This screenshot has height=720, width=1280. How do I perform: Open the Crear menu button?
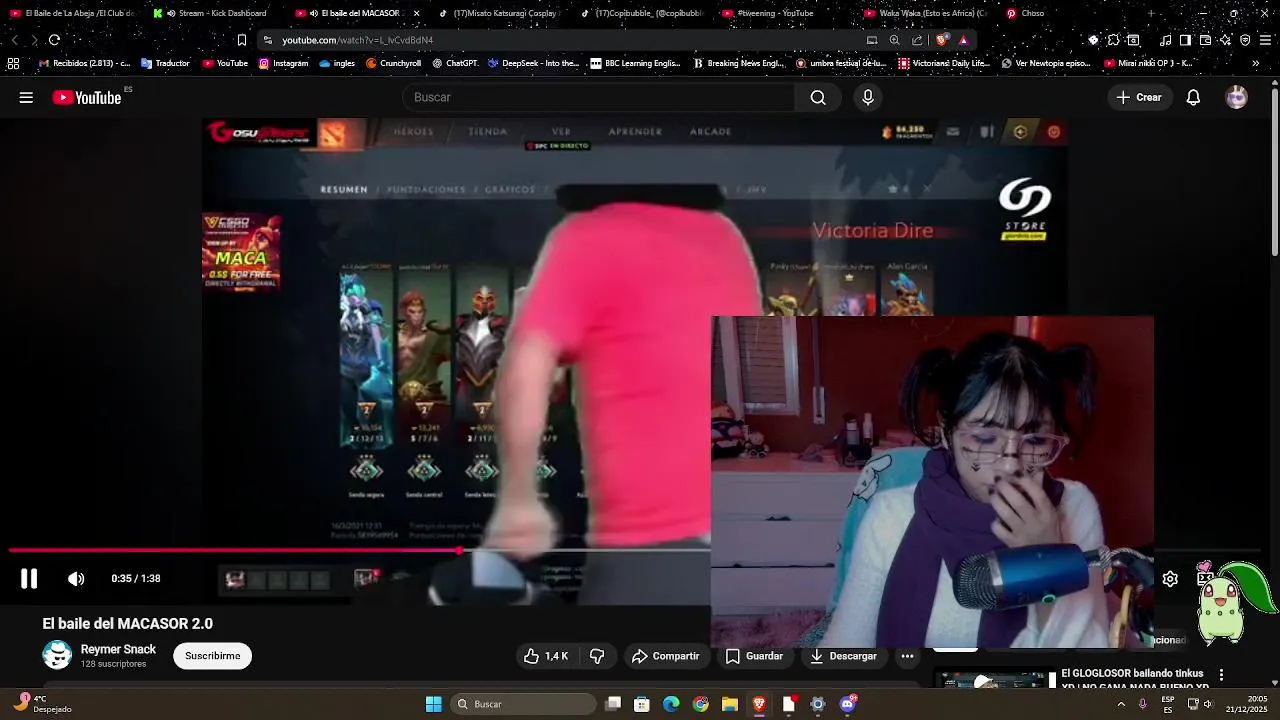click(x=1139, y=97)
